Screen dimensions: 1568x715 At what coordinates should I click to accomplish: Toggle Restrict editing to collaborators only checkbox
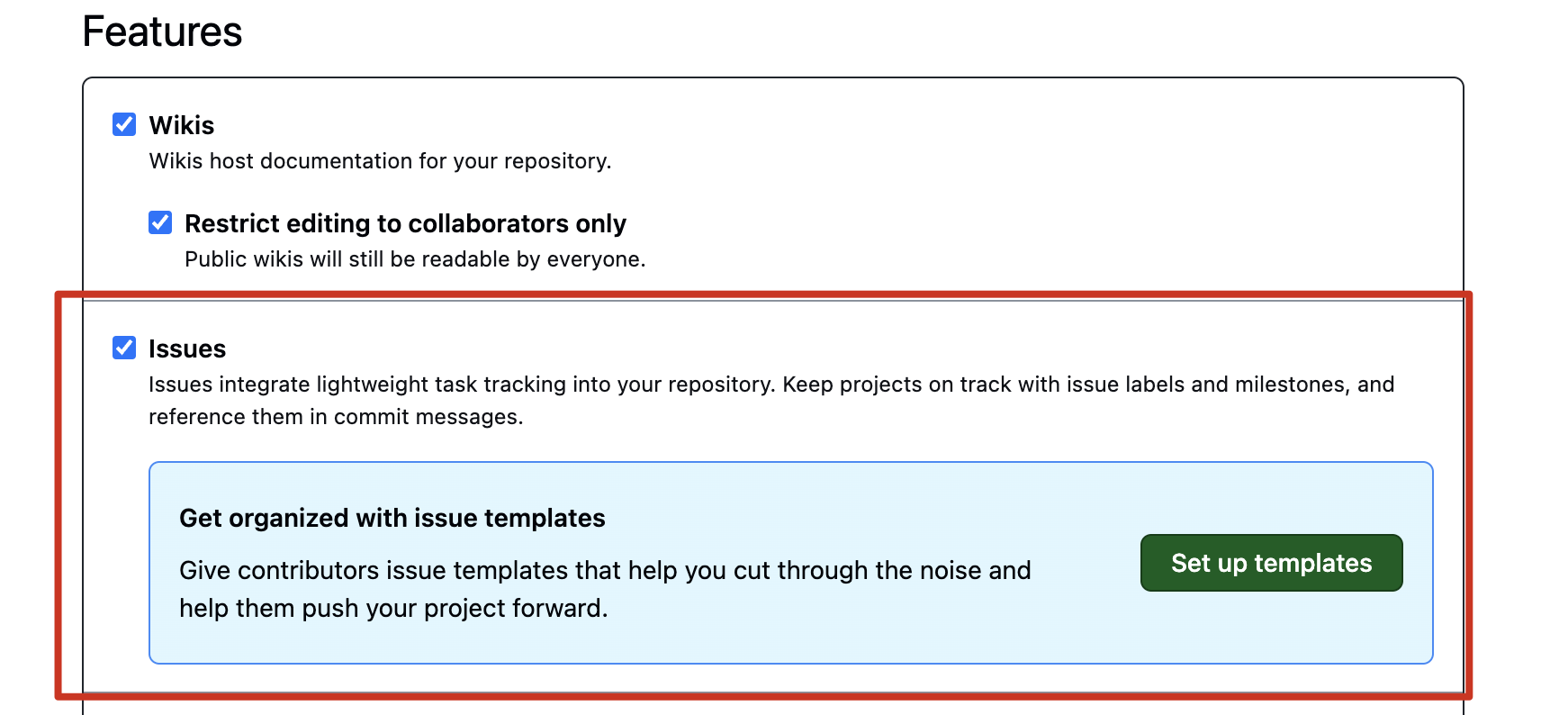tap(160, 222)
